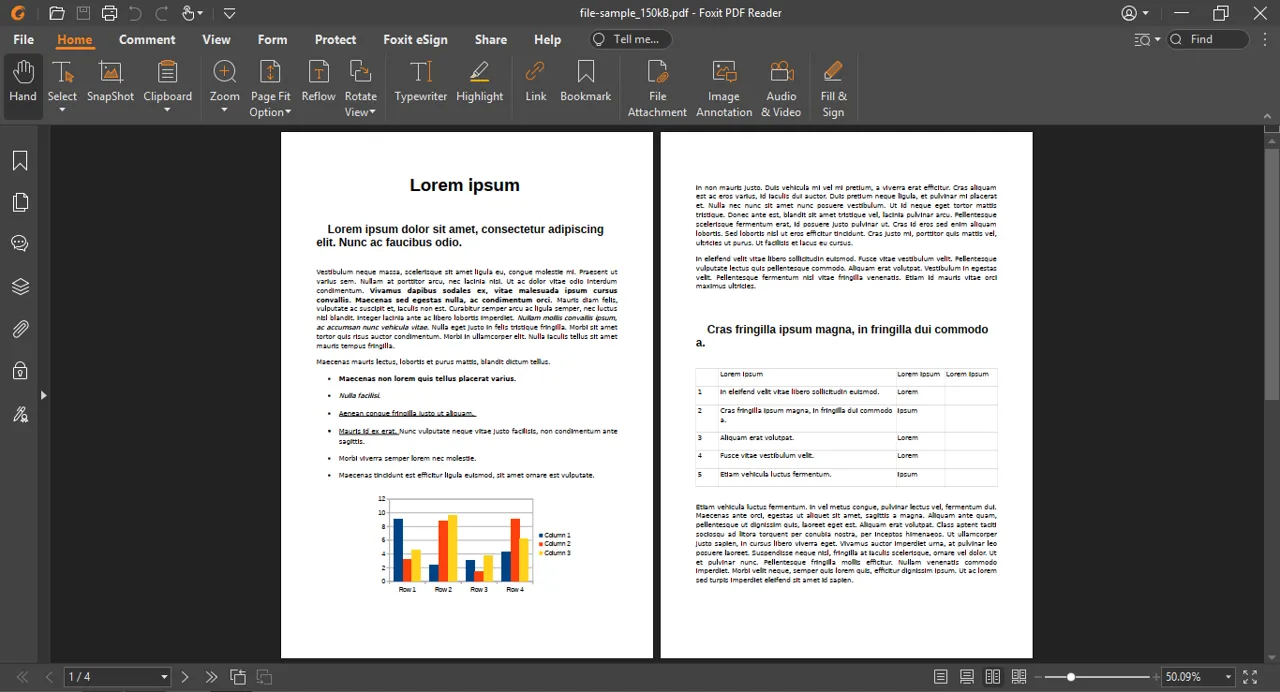
Task: Open the Help tab
Action: pyautogui.click(x=547, y=39)
